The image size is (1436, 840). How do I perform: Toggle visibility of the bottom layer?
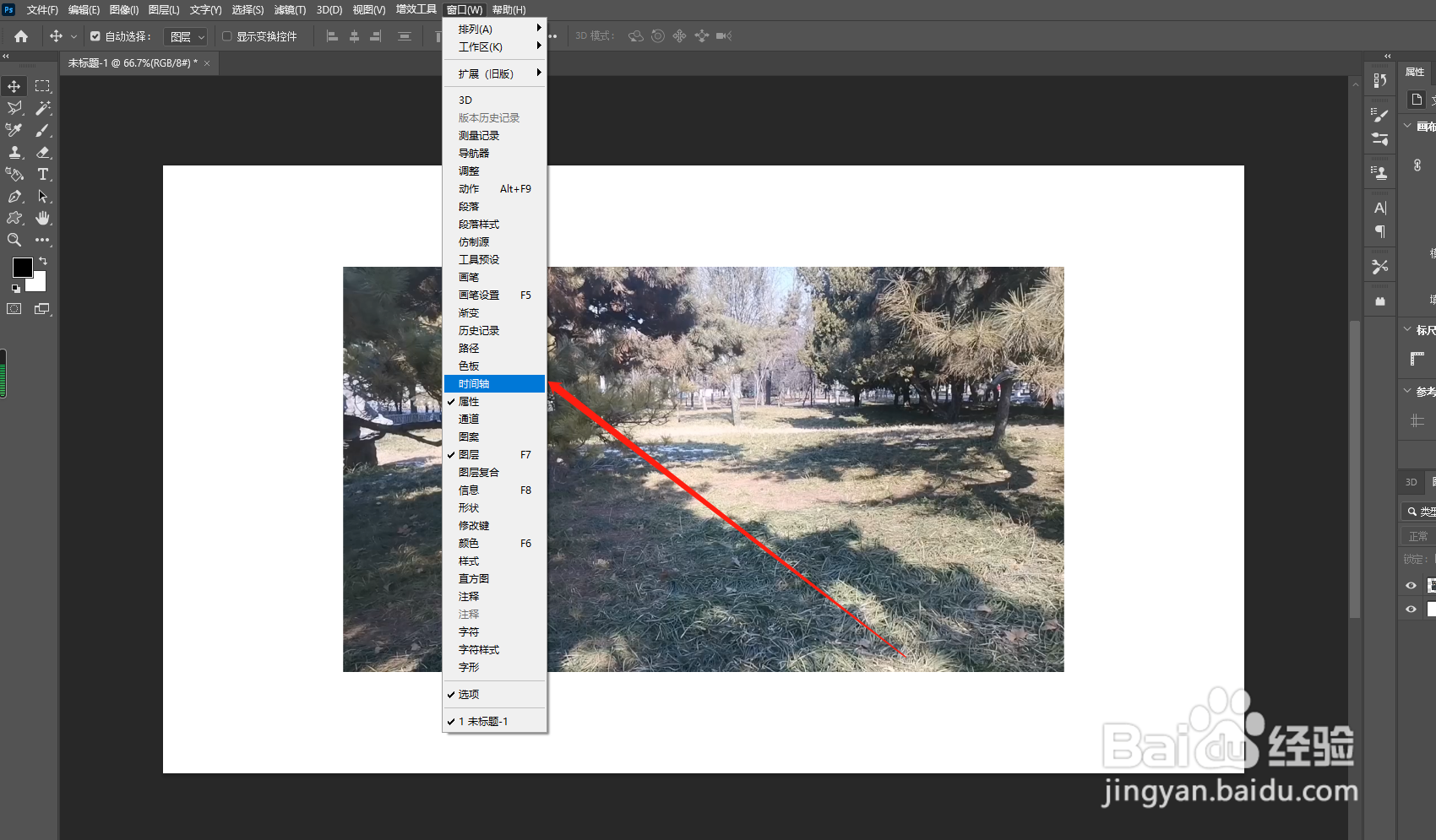coord(1411,609)
